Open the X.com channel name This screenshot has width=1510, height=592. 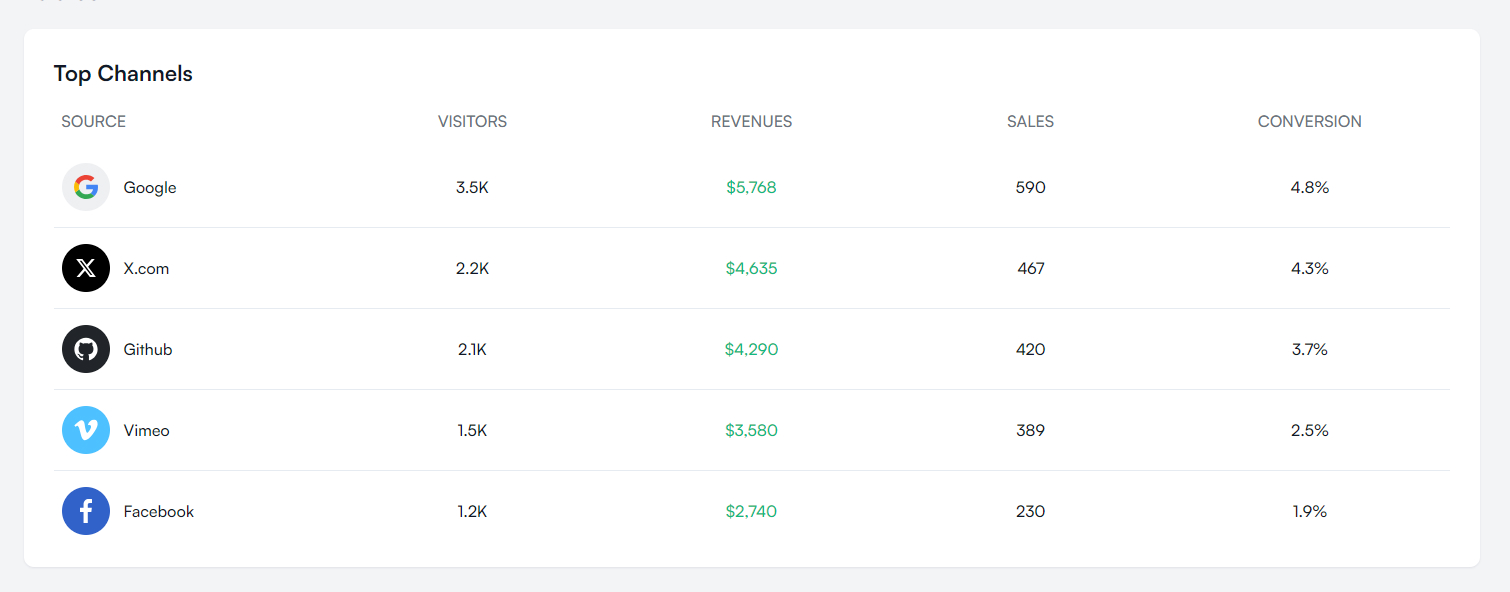tap(146, 269)
